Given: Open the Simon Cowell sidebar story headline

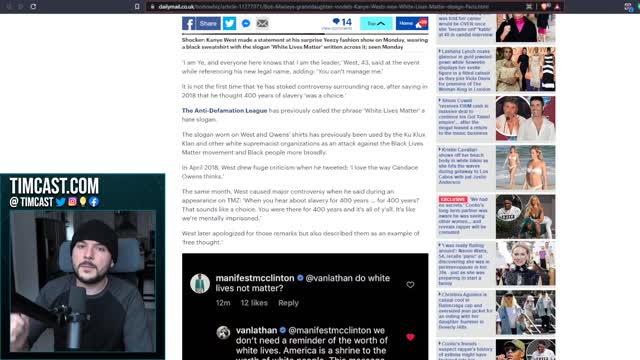Looking at the screenshot, I should click(464, 117).
